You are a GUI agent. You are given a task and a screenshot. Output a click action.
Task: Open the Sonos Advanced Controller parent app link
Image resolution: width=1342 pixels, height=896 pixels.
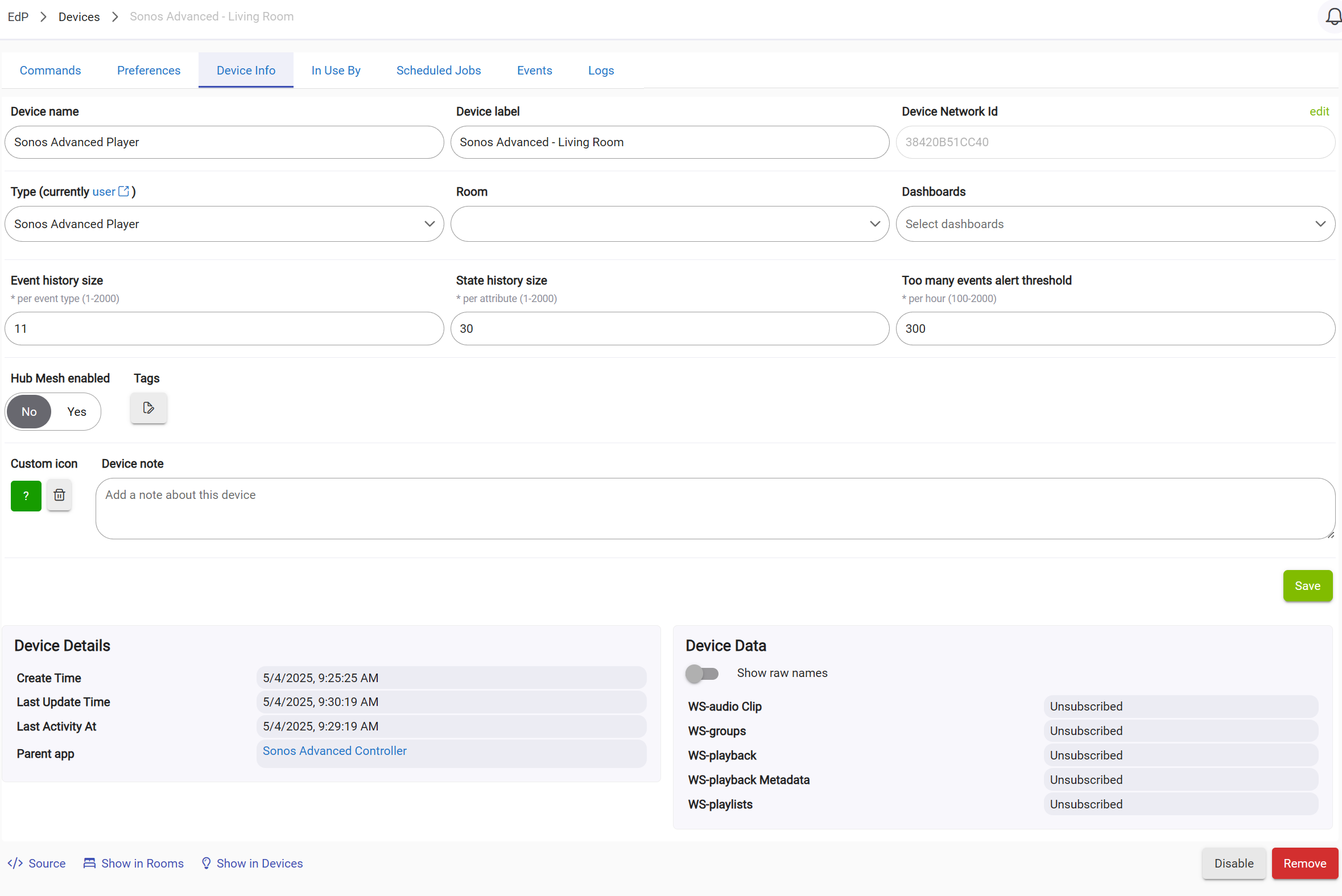pyautogui.click(x=335, y=751)
